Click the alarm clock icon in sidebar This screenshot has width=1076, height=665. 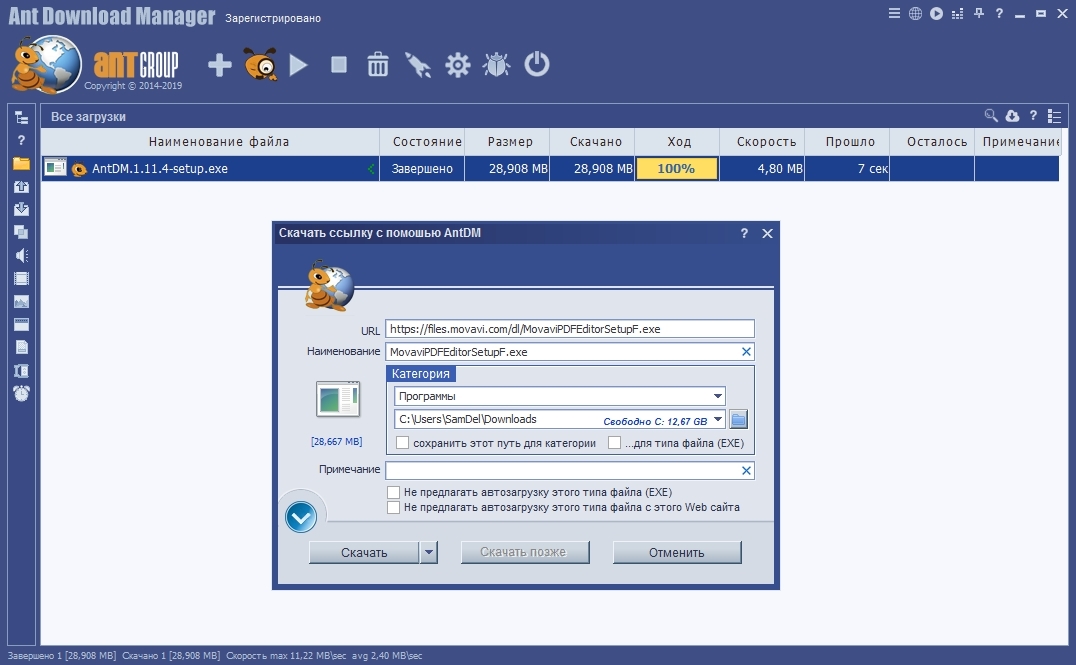(21, 393)
